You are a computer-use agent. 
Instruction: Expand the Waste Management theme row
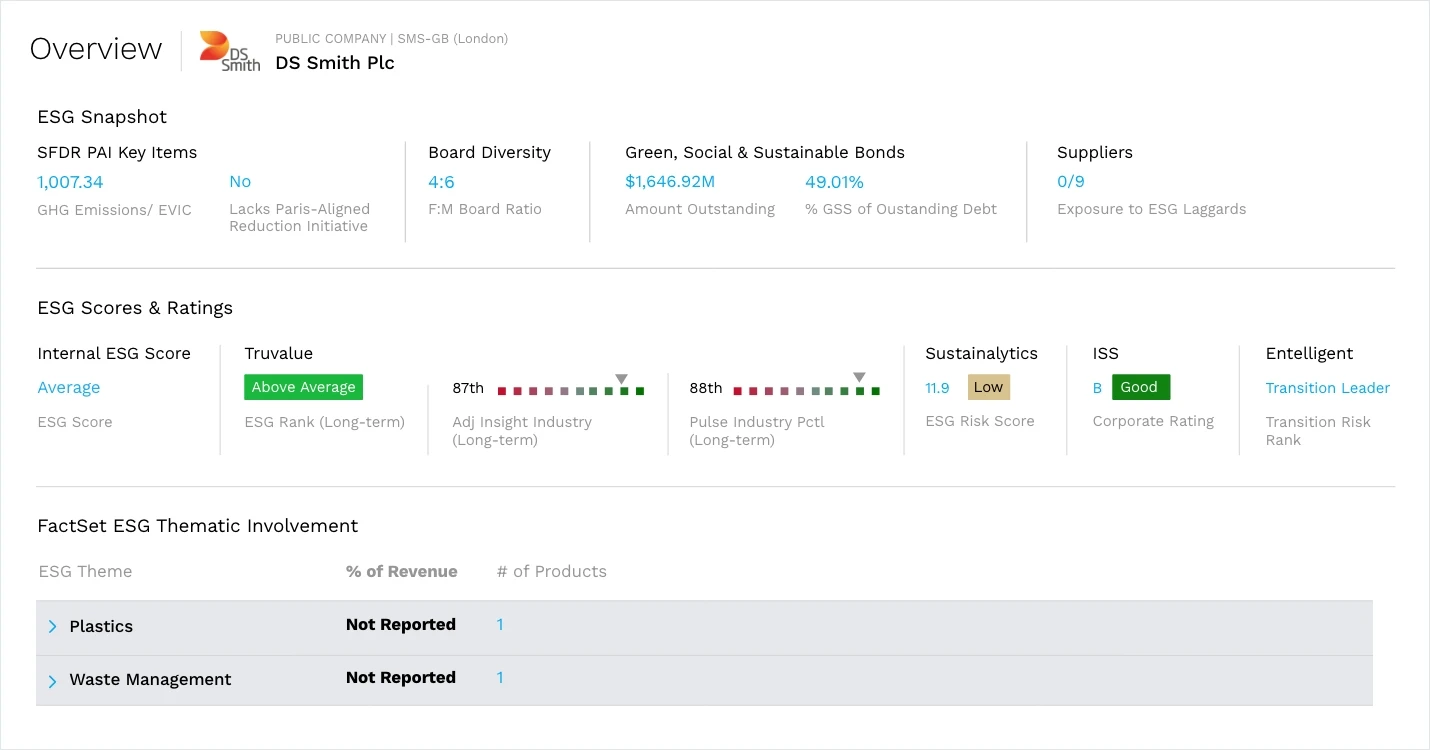[x=53, y=681]
